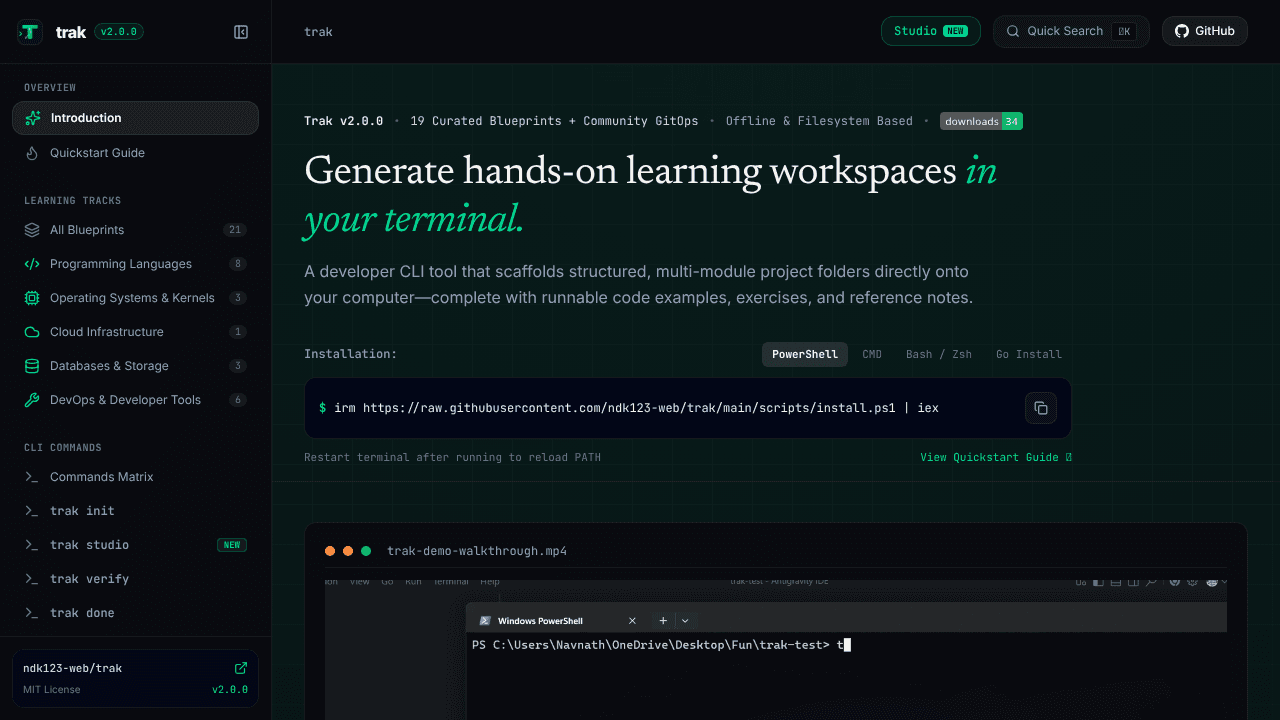
Task: Open the Studio NEW button in the header
Action: coord(931,31)
